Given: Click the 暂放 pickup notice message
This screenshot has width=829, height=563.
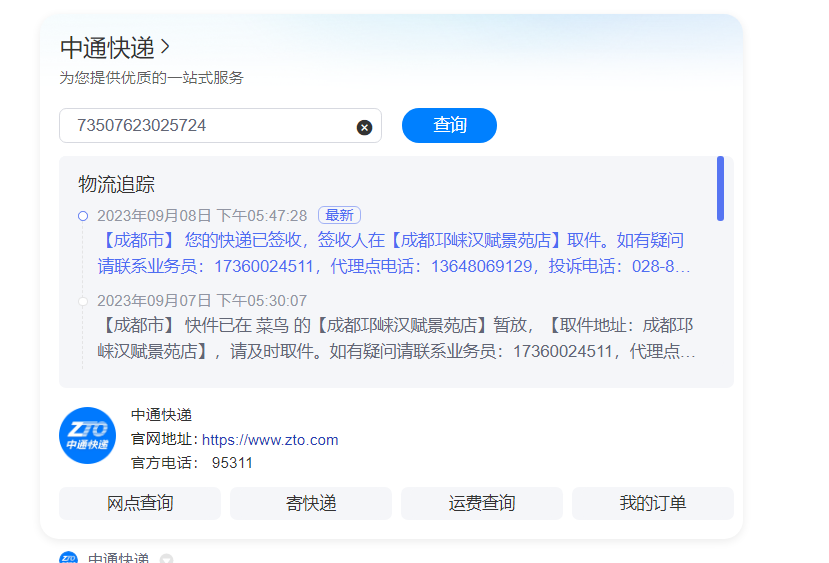Looking at the screenshot, I should [396, 338].
